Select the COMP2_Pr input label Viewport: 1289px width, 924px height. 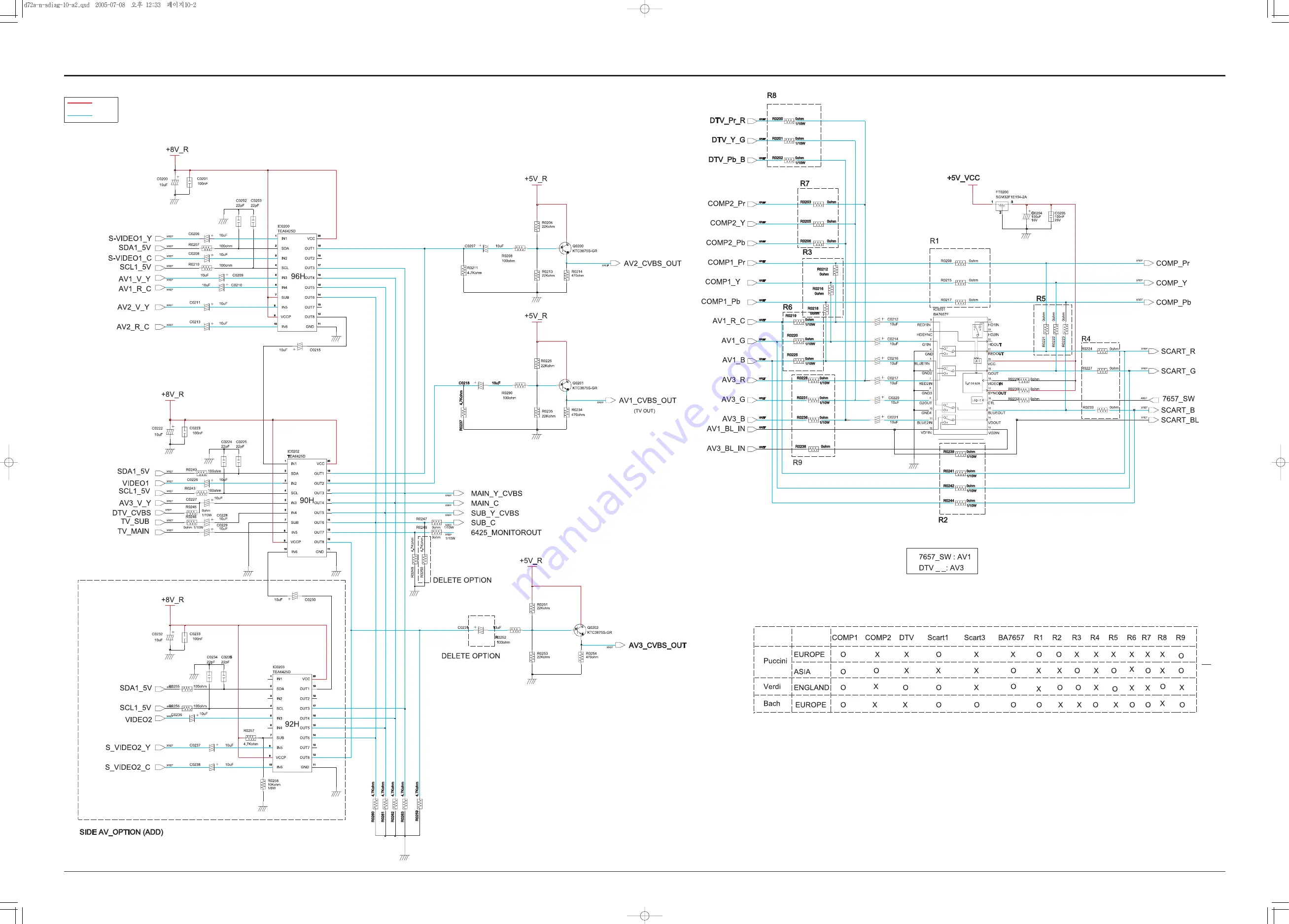point(727,204)
